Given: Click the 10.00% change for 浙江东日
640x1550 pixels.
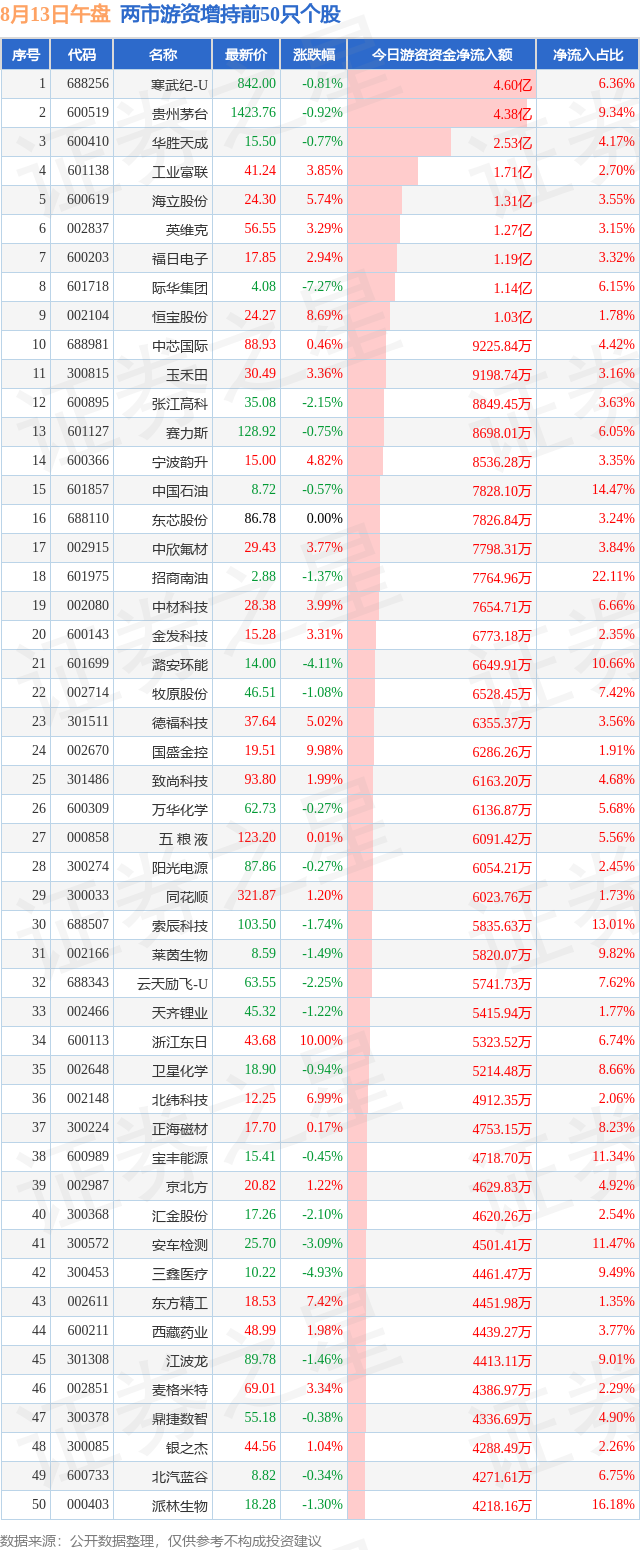Looking at the screenshot, I should (x=321, y=1041).
